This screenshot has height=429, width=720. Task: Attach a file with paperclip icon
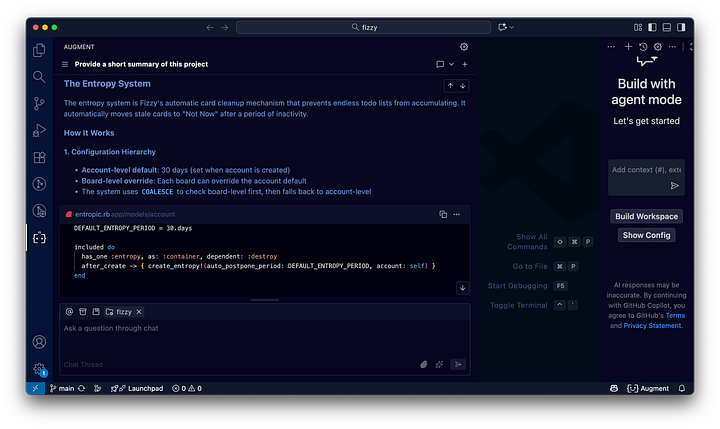click(424, 364)
